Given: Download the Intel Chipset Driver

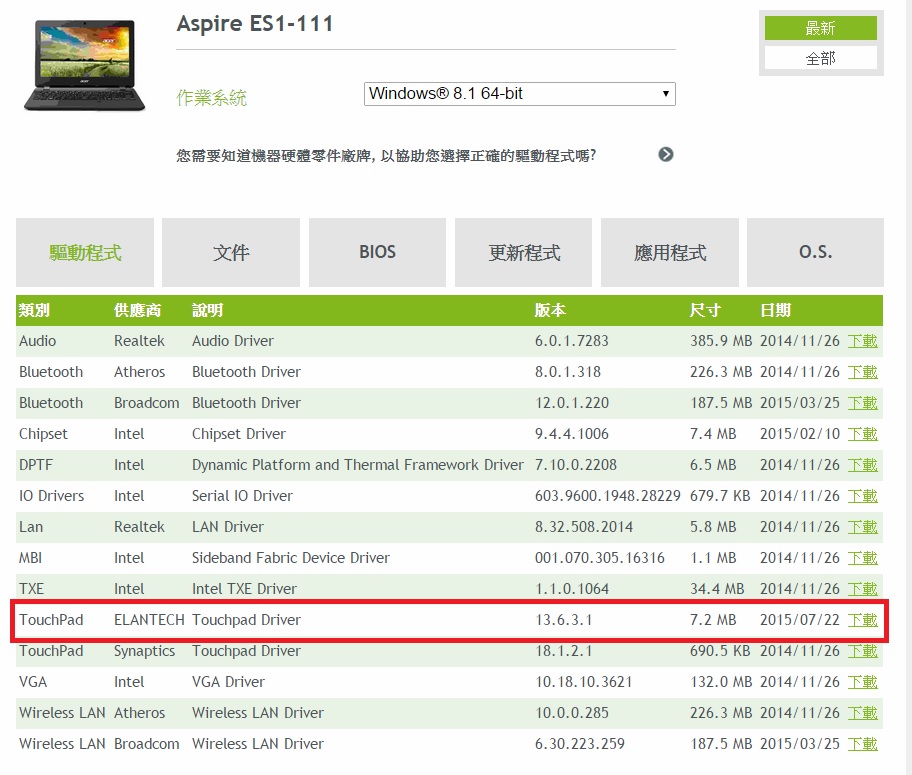Looking at the screenshot, I should (x=862, y=434).
